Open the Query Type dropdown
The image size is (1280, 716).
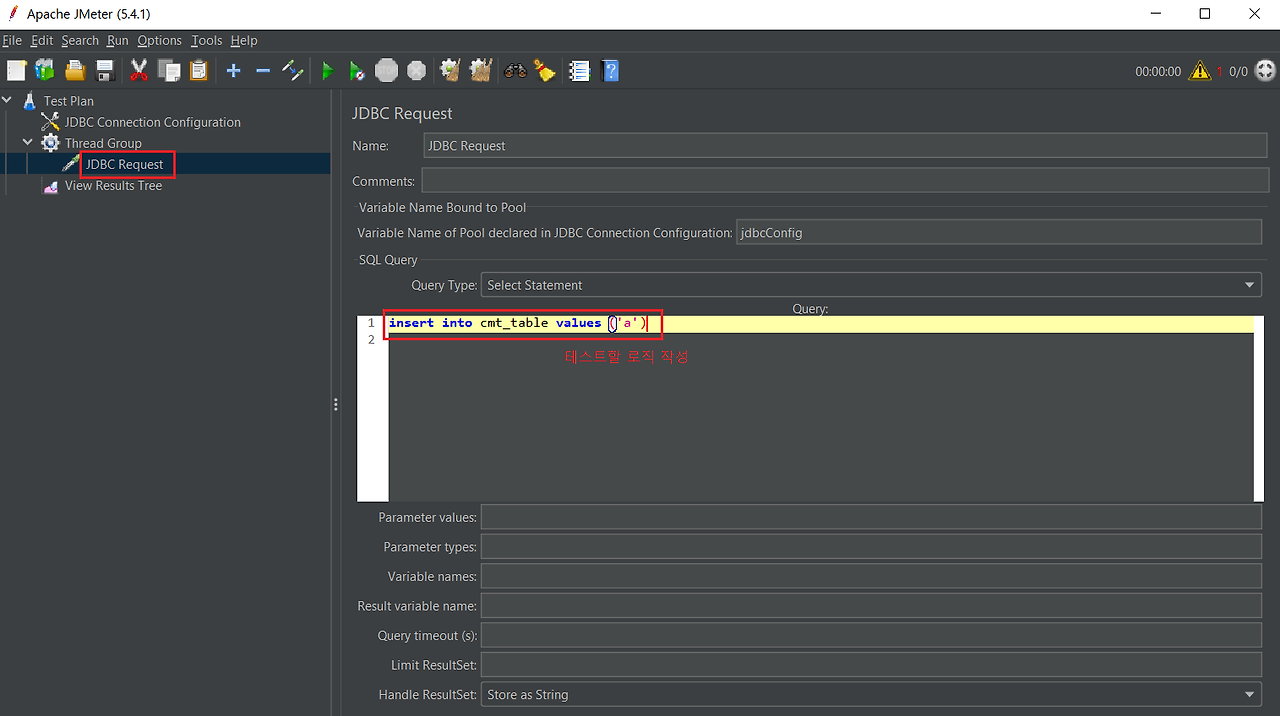871,285
